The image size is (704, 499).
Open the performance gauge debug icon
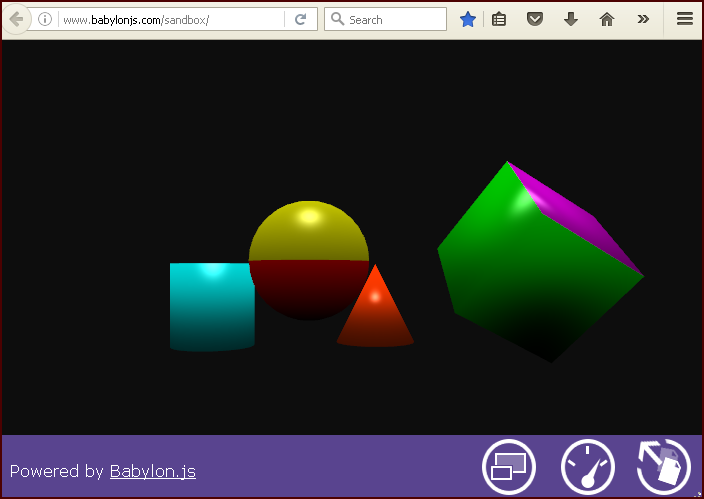coord(588,467)
